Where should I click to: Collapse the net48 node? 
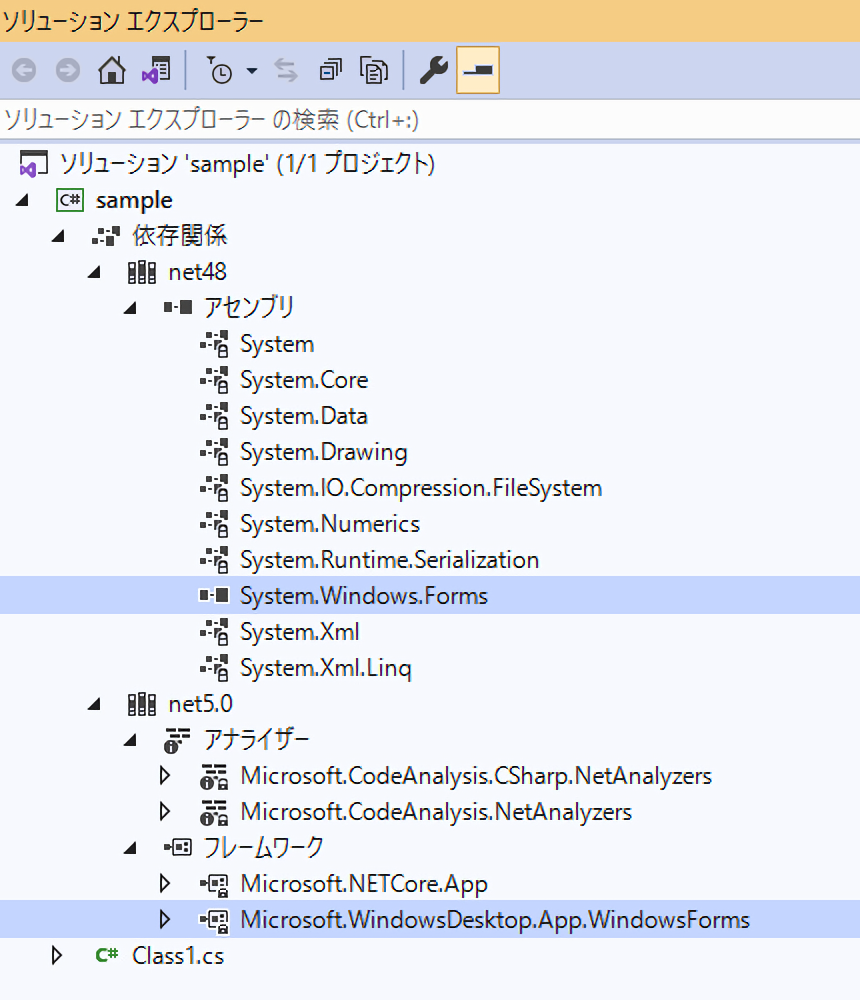(x=94, y=272)
